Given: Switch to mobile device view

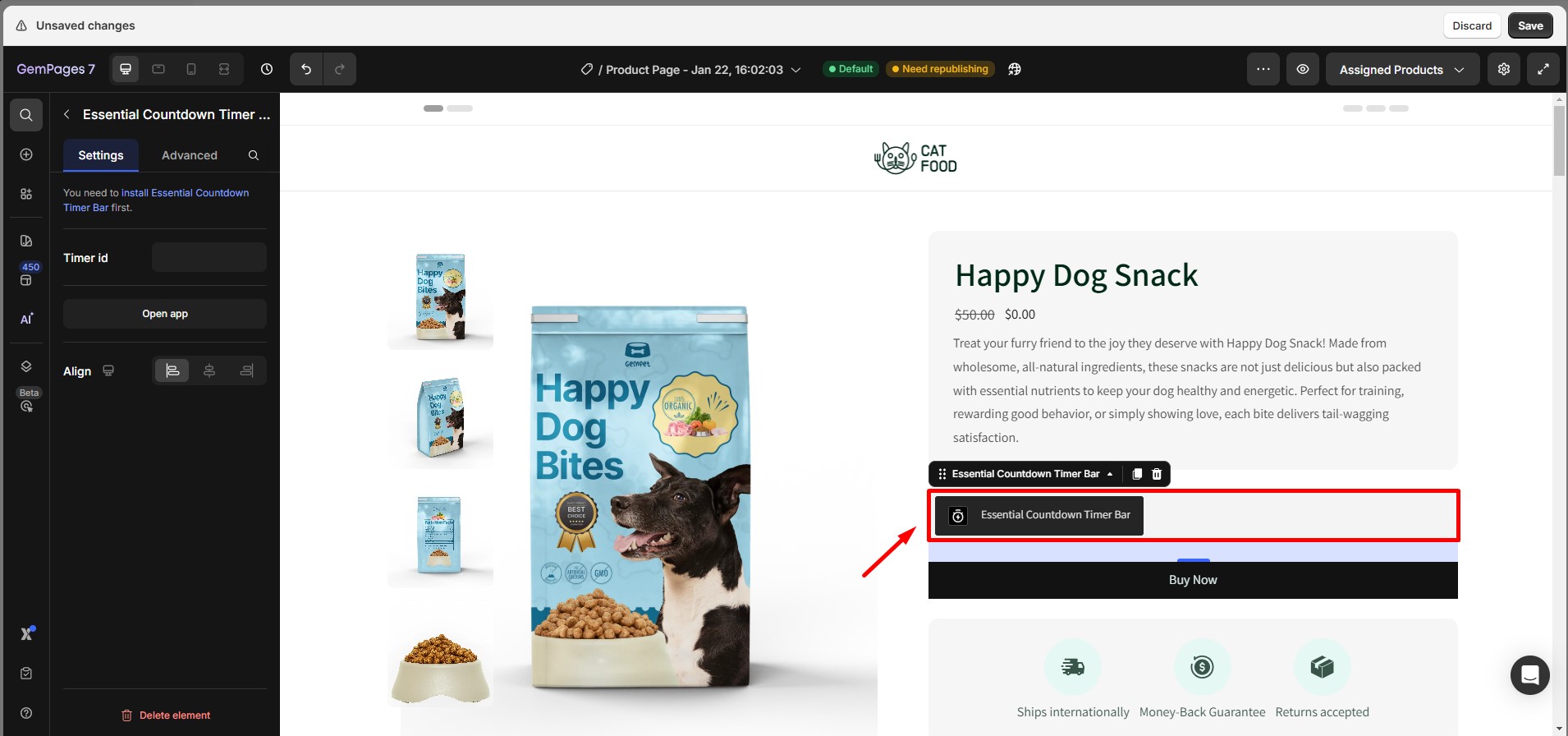Looking at the screenshot, I should pyautogui.click(x=191, y=69).
